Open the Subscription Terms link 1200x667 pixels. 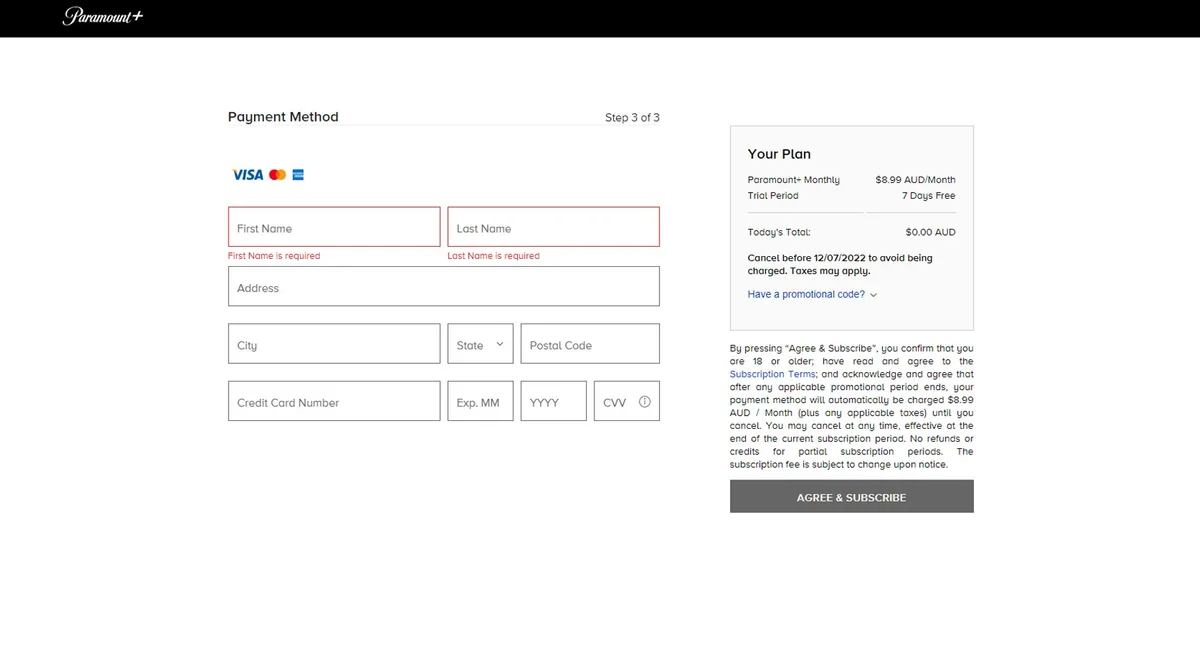click(x=772, y=374)
